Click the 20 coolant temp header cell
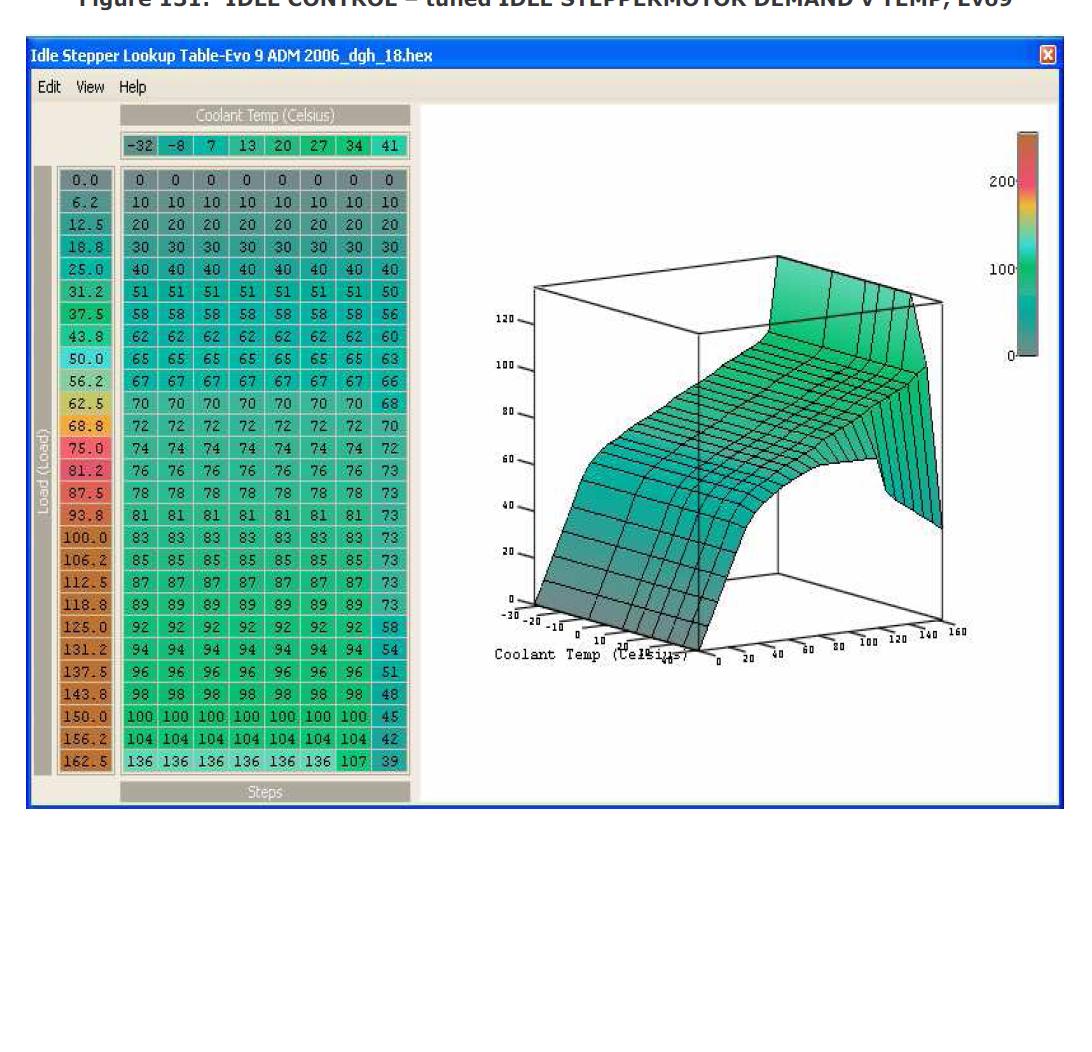Viewport: 1092px width, 1052px height. pos(282,146)
